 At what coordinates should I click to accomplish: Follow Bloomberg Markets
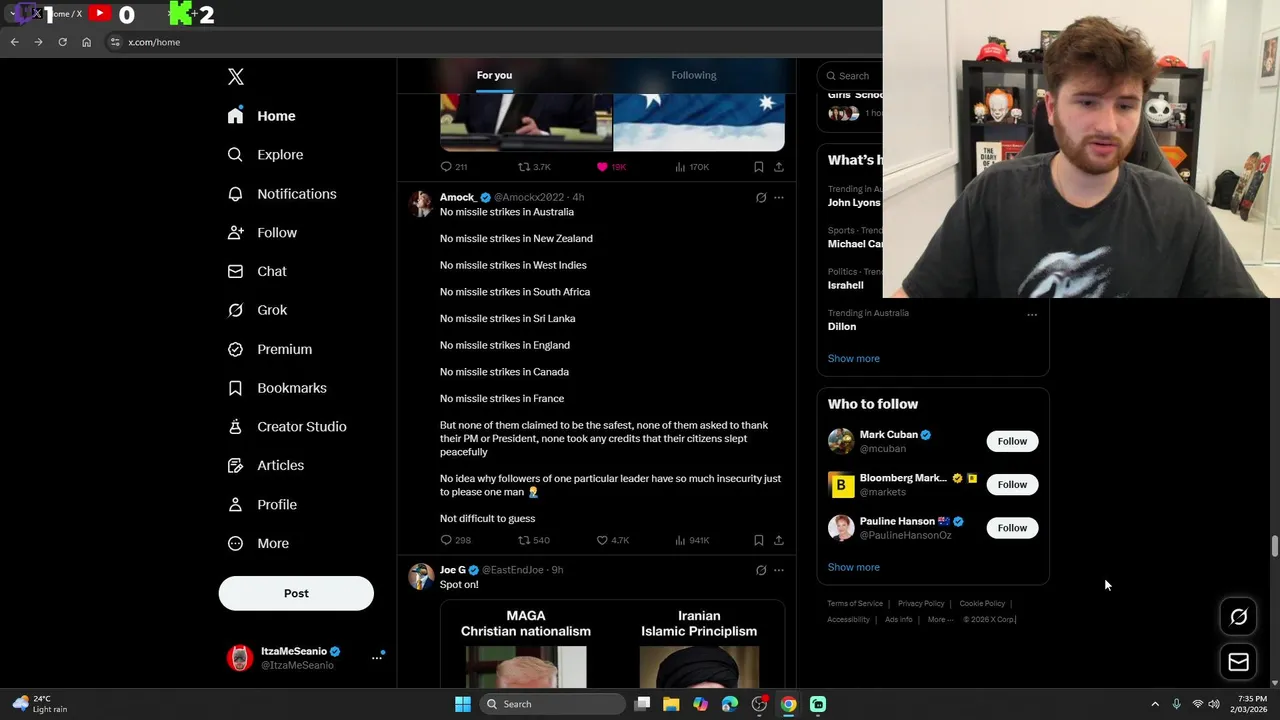(1012, 484)
